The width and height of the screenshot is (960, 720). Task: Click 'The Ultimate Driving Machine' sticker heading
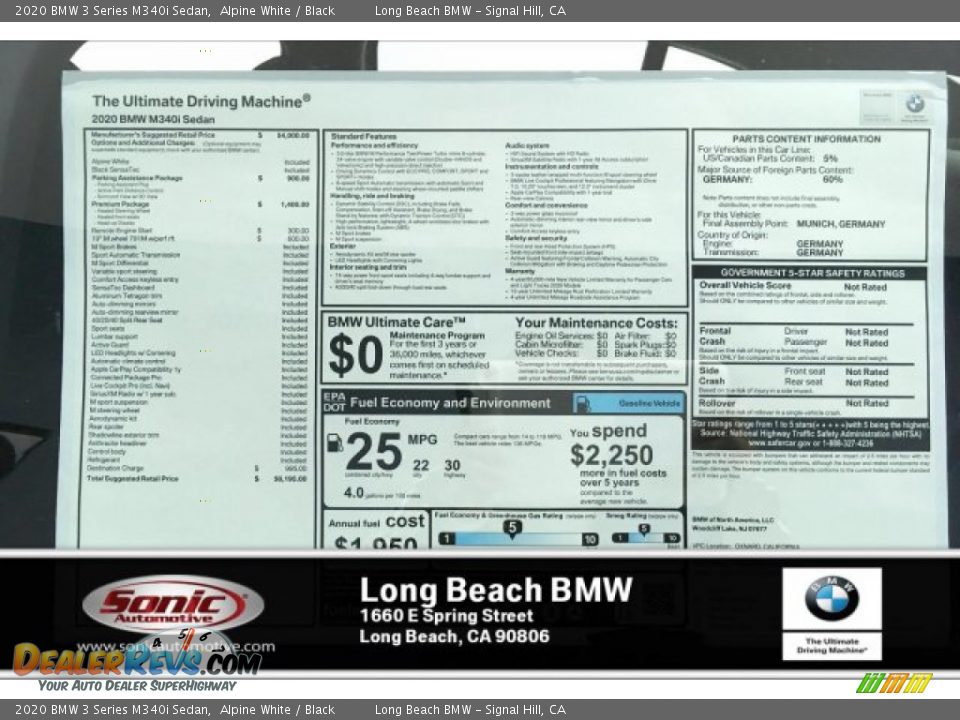tap(201, 101)
